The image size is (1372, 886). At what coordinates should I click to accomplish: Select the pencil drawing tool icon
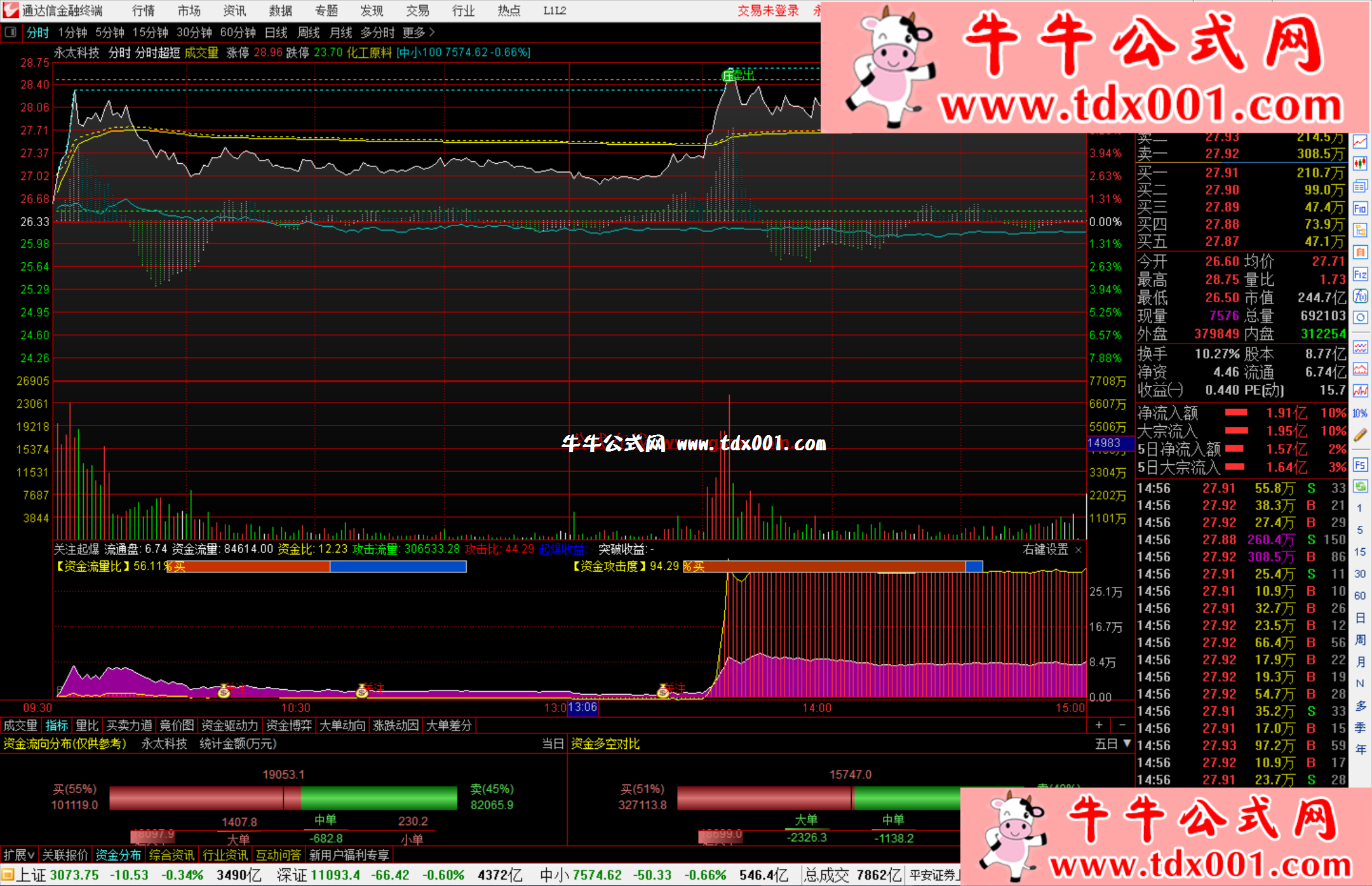pyautogui.click(x=1360, y=435)
